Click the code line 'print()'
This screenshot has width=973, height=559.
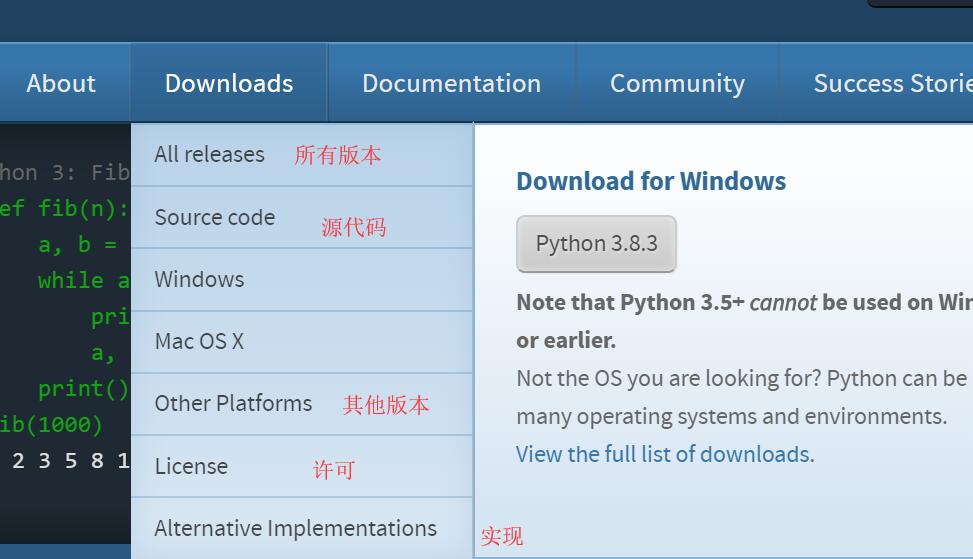click(83, 389)
